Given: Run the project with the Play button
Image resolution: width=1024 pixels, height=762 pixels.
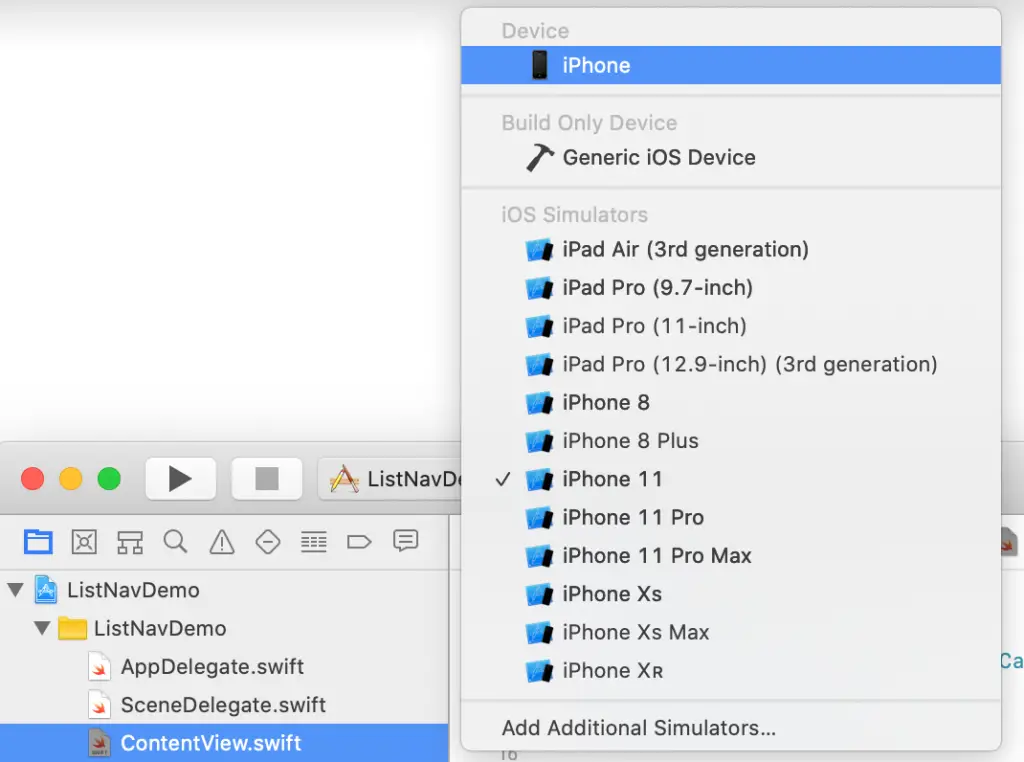Looking at the screenshot, I should pyautogui.click(x=180, y=479).
